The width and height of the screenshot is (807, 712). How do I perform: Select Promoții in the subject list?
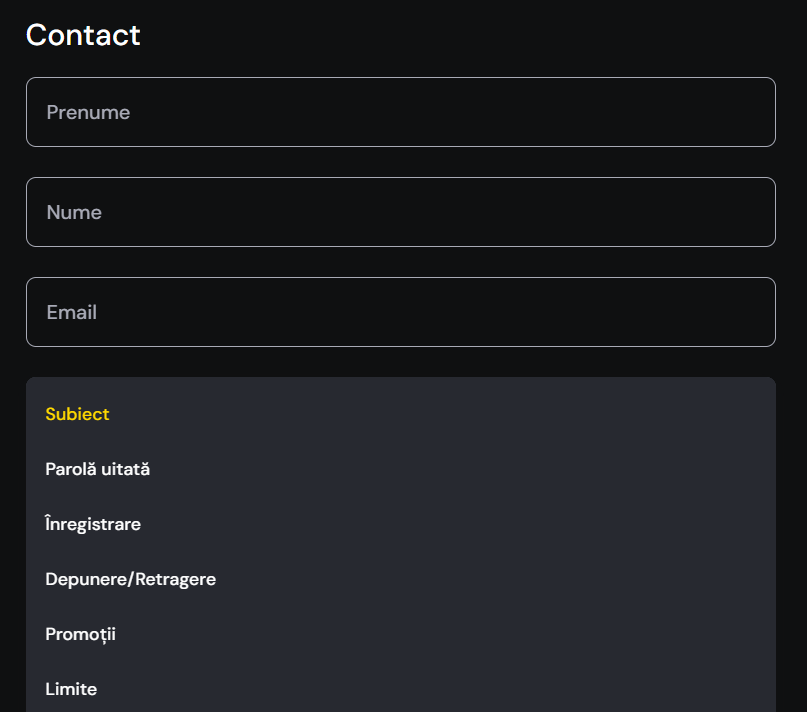point(80,633)
